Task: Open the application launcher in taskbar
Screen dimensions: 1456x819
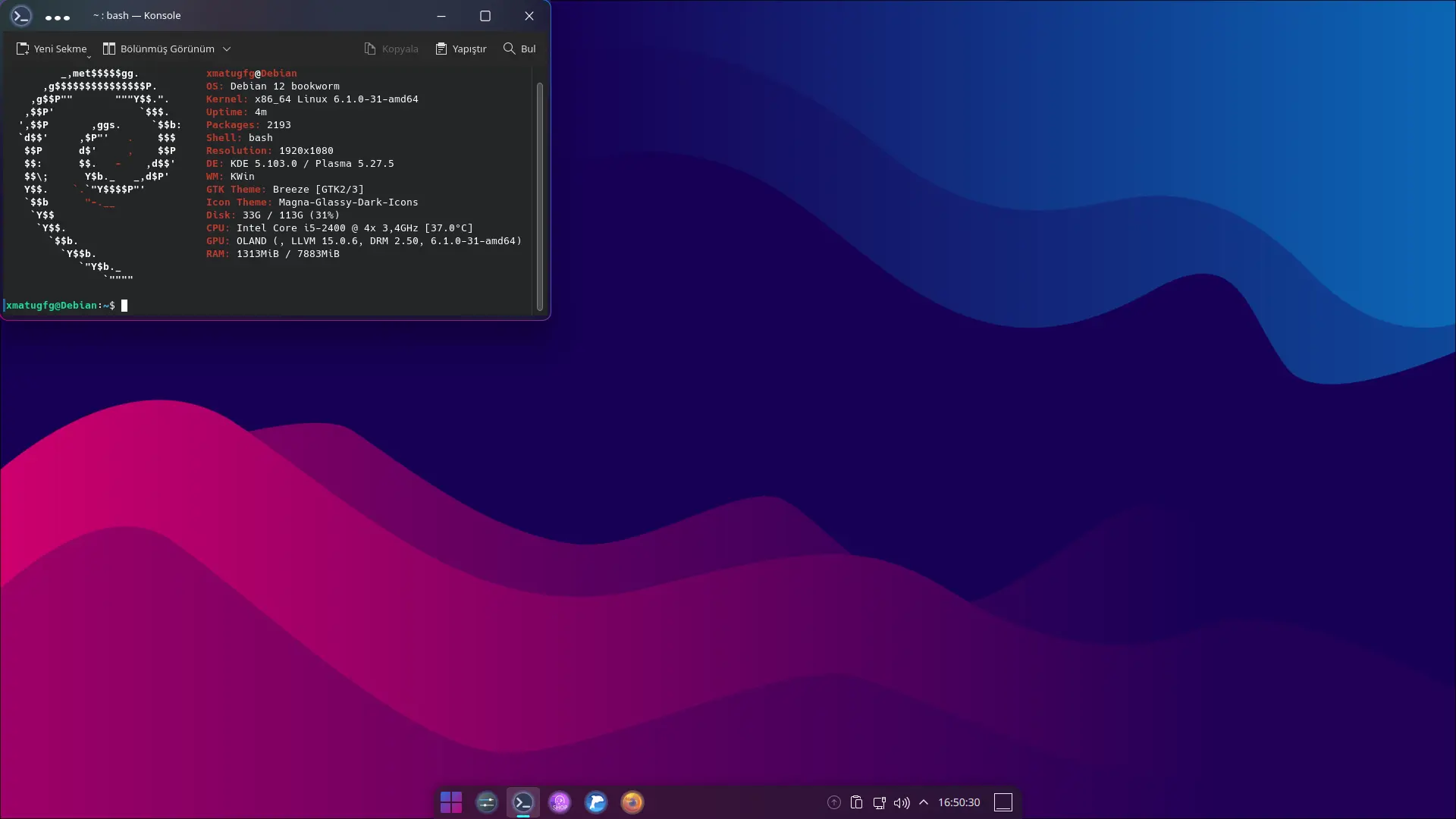Action: pyautogui.click(x=451, y=802)
